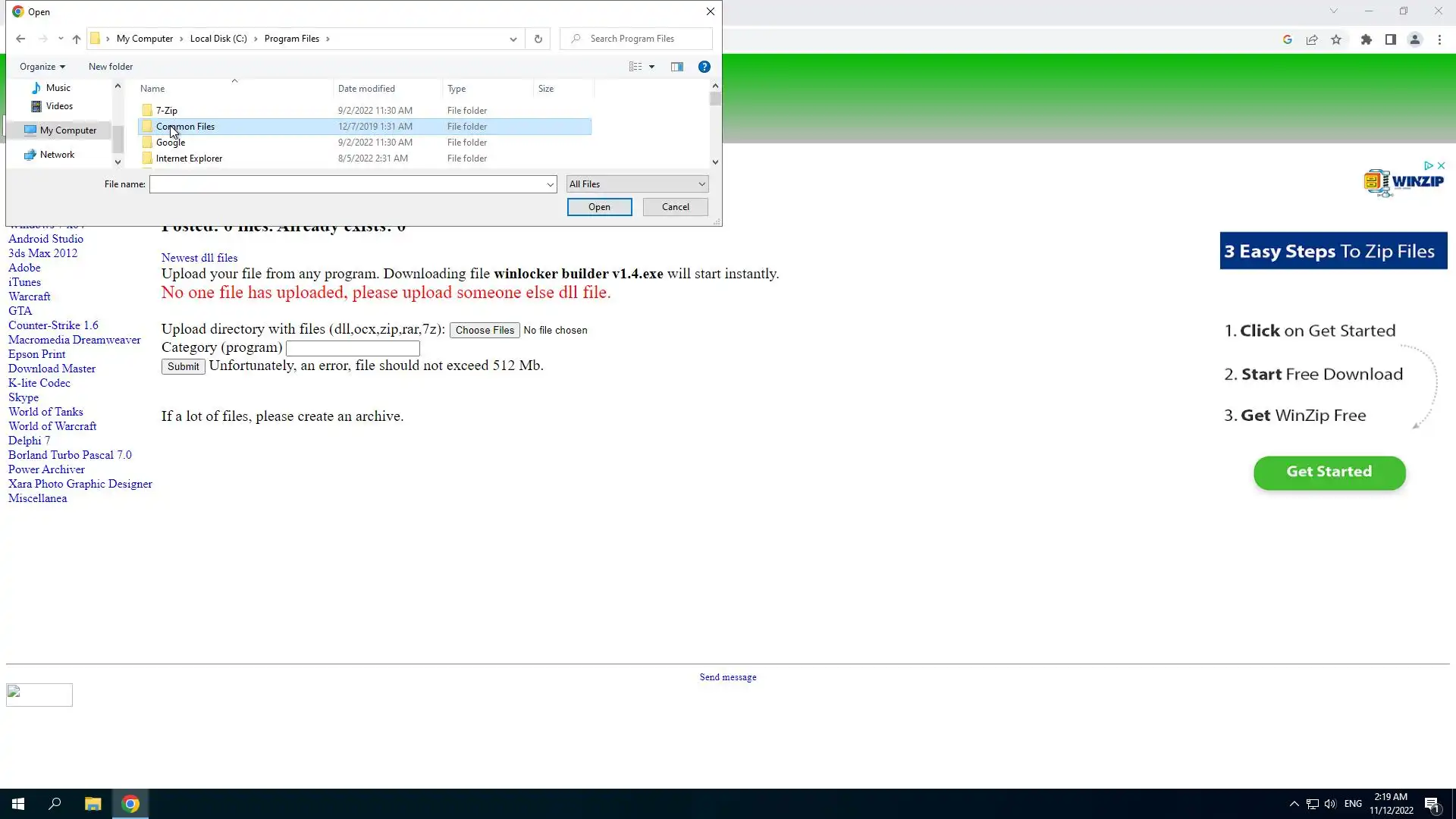Go up one folder level

tap(77, 39)
